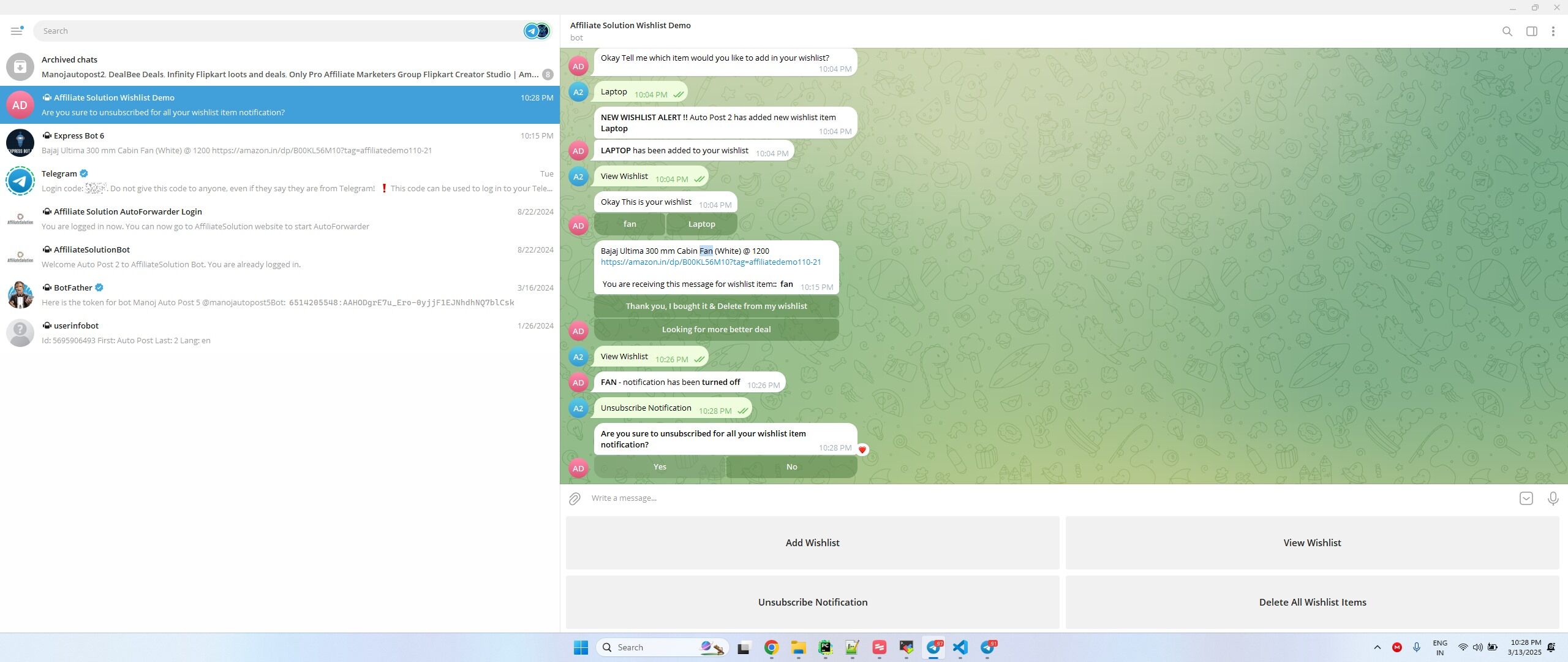Open Visual Studio Code from taskbar
The height and width of the screenshot is (662, 1568).
[x=960, y=647]
